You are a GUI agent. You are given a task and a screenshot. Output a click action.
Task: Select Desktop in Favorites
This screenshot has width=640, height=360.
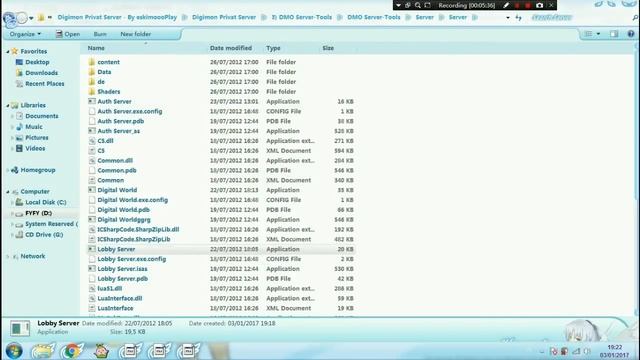tap(37, 62)
